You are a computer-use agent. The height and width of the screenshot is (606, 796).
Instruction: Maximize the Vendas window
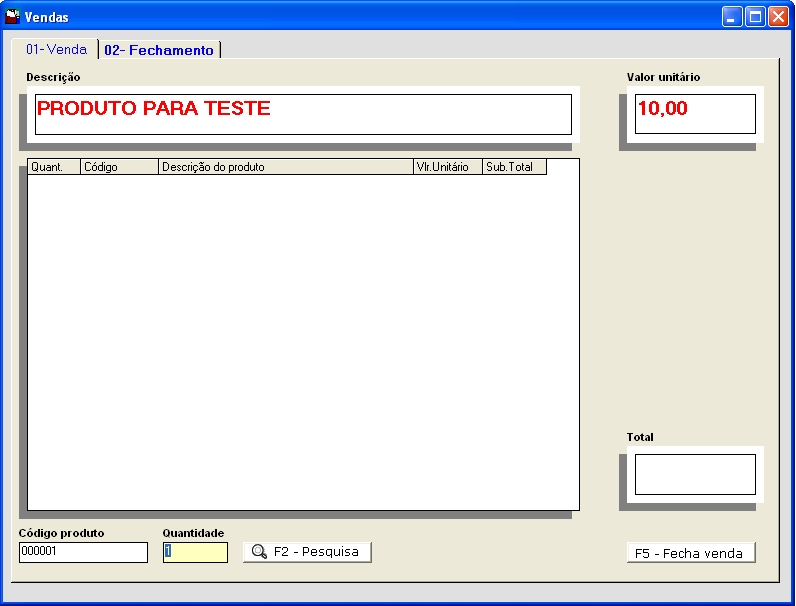pyautogui.click(x=756, y=16)
